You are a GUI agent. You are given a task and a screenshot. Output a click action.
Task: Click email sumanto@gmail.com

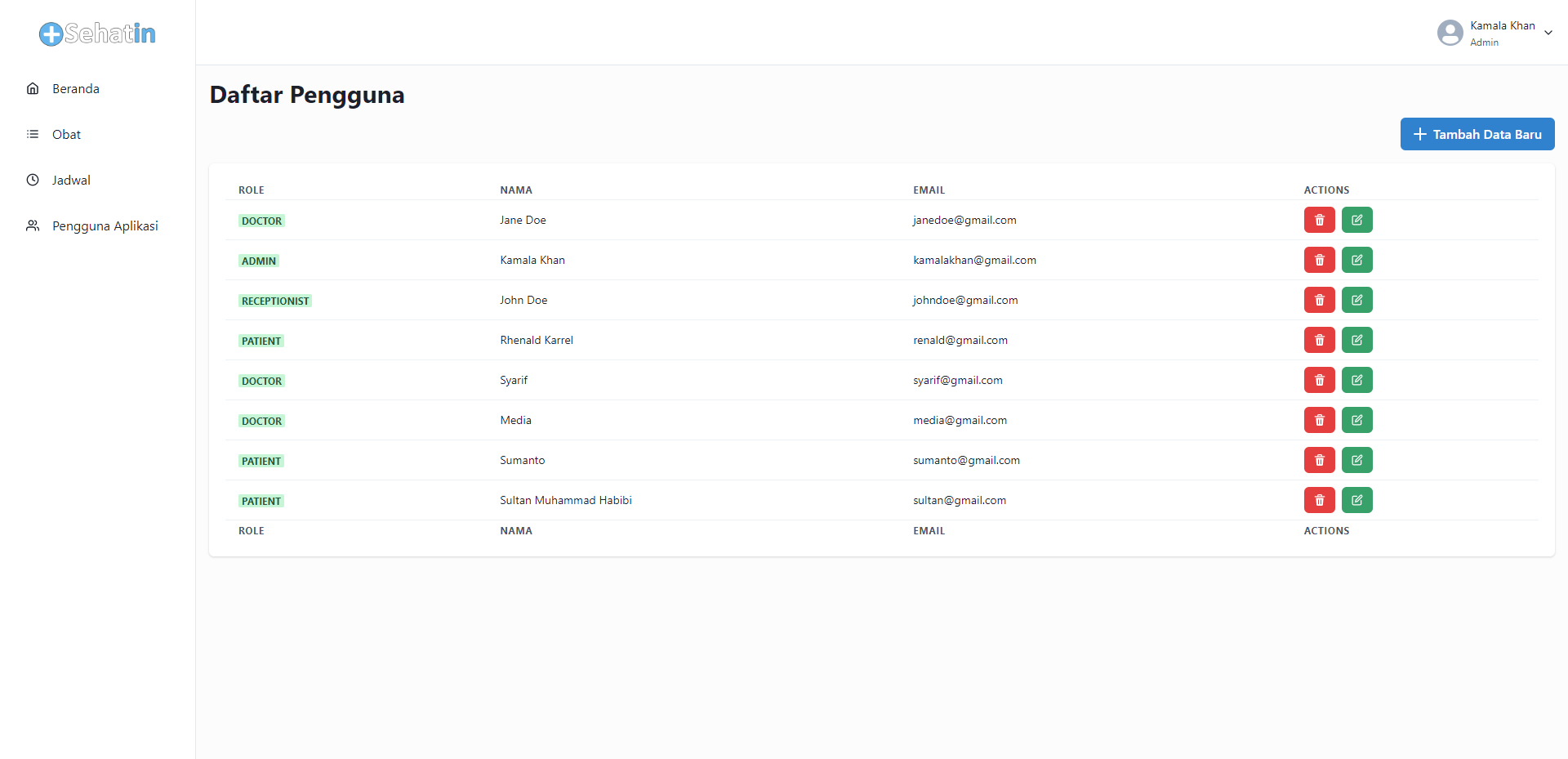click(966, 460)
